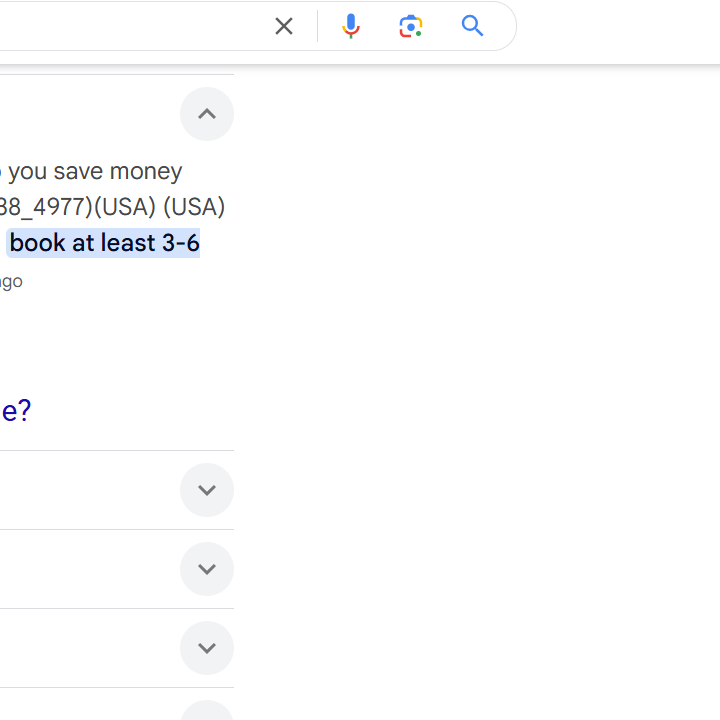Open Search by image camera lens icon

coord(411,26)
